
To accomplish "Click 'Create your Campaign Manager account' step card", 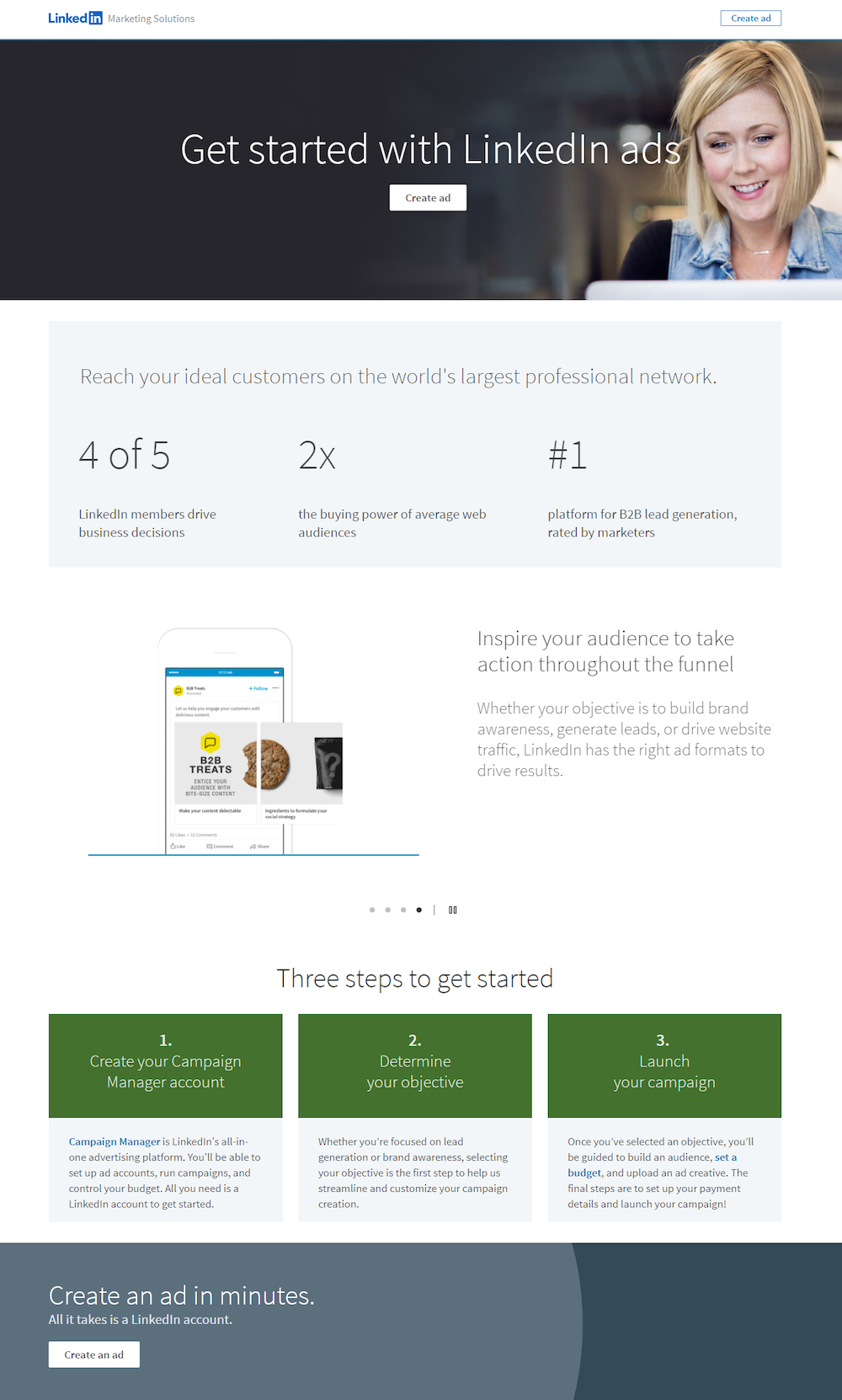I will (166, 1066).
